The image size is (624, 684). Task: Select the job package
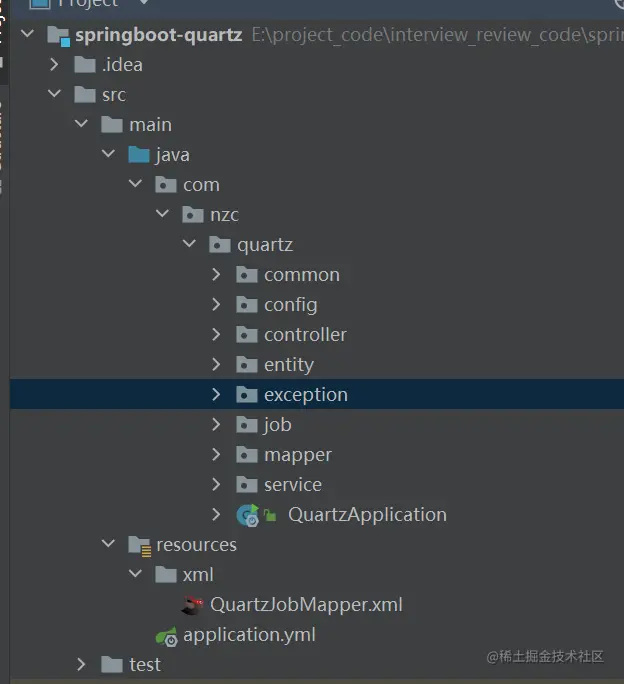pyautogui.click(x=277, y=425)
